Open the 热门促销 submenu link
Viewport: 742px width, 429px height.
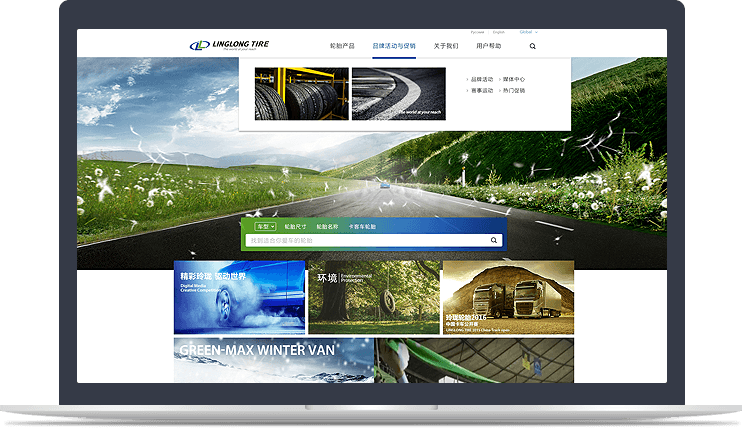(x=514, y=90)
